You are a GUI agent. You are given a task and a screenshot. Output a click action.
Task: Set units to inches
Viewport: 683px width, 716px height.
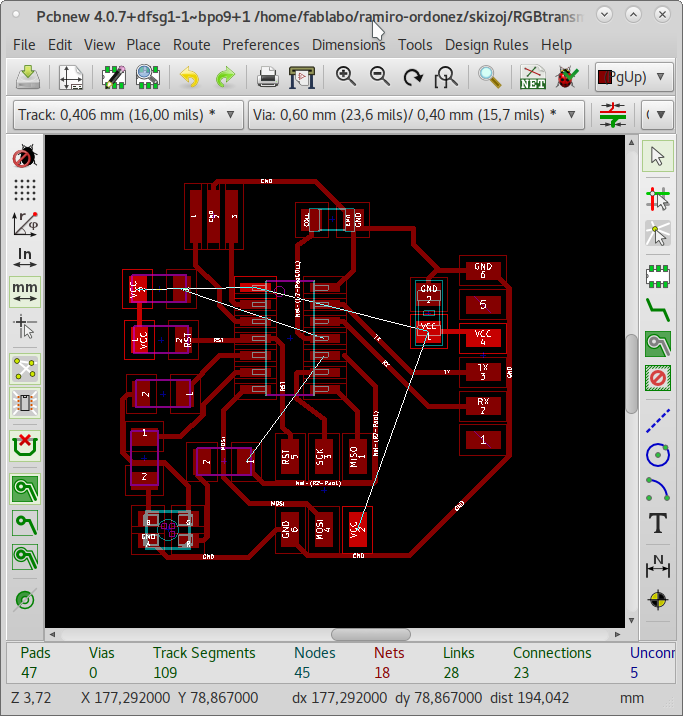25,258
